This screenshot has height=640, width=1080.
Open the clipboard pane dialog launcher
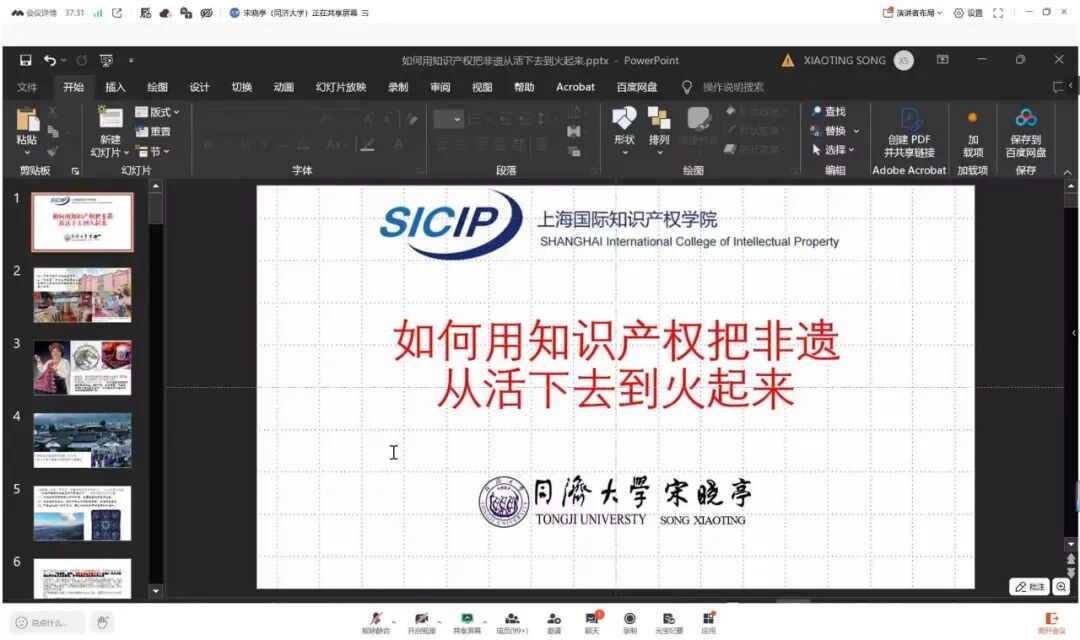tap(75, 171)
